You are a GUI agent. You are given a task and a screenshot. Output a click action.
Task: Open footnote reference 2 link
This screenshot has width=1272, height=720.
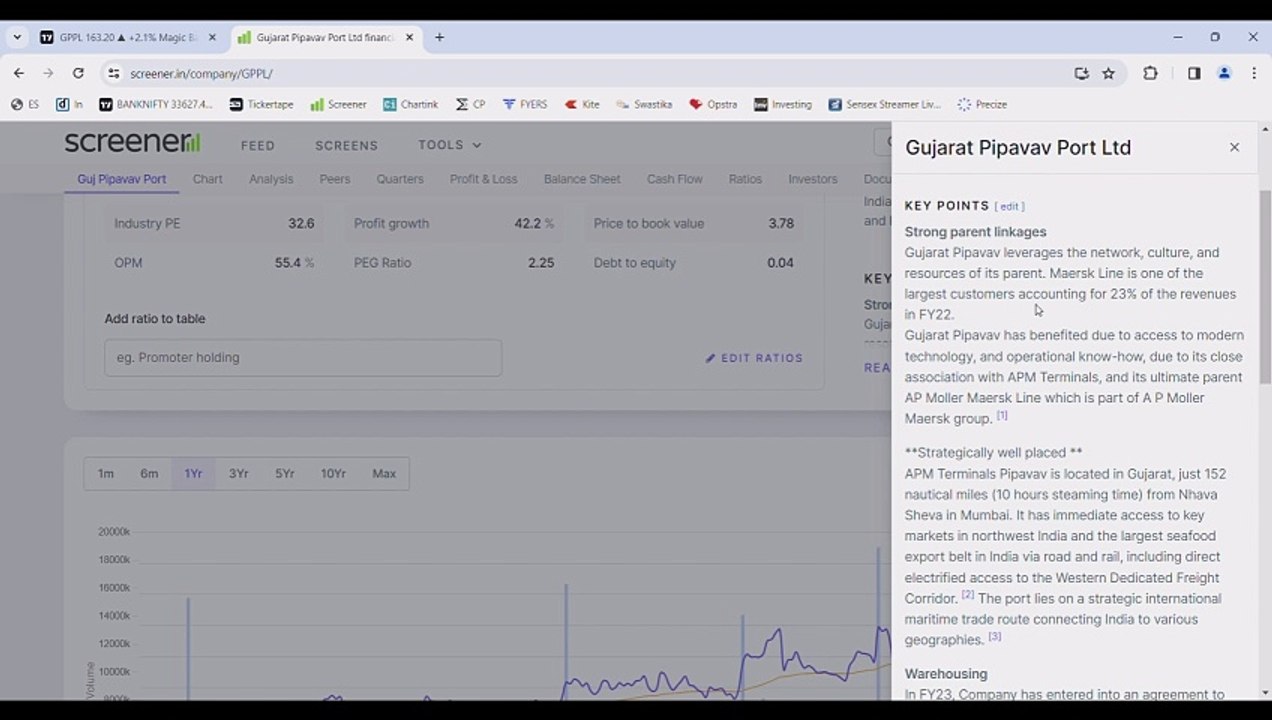coord(968,594)
